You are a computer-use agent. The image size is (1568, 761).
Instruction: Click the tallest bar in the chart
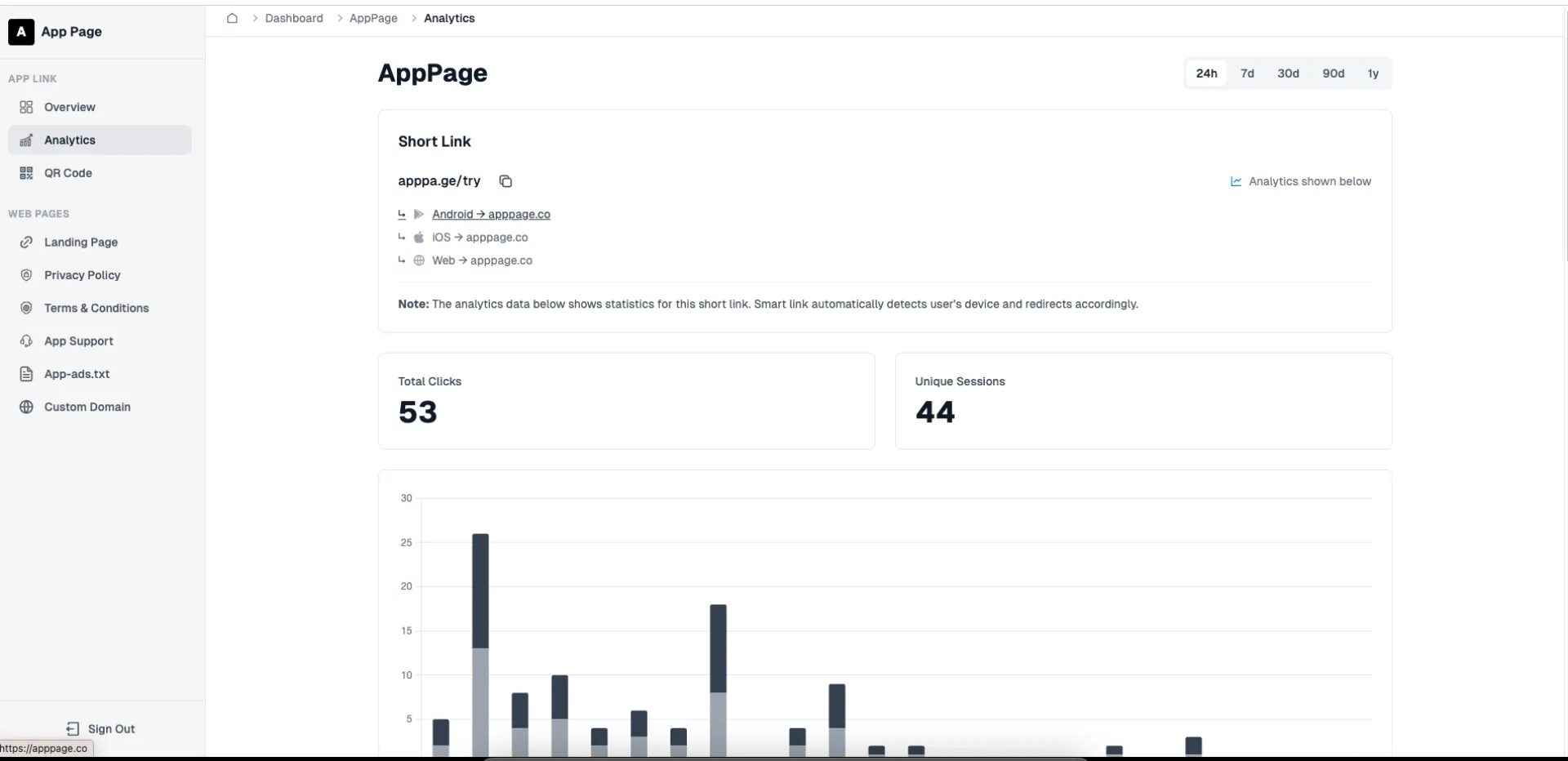pyautogui.click(x=480, y=645)
